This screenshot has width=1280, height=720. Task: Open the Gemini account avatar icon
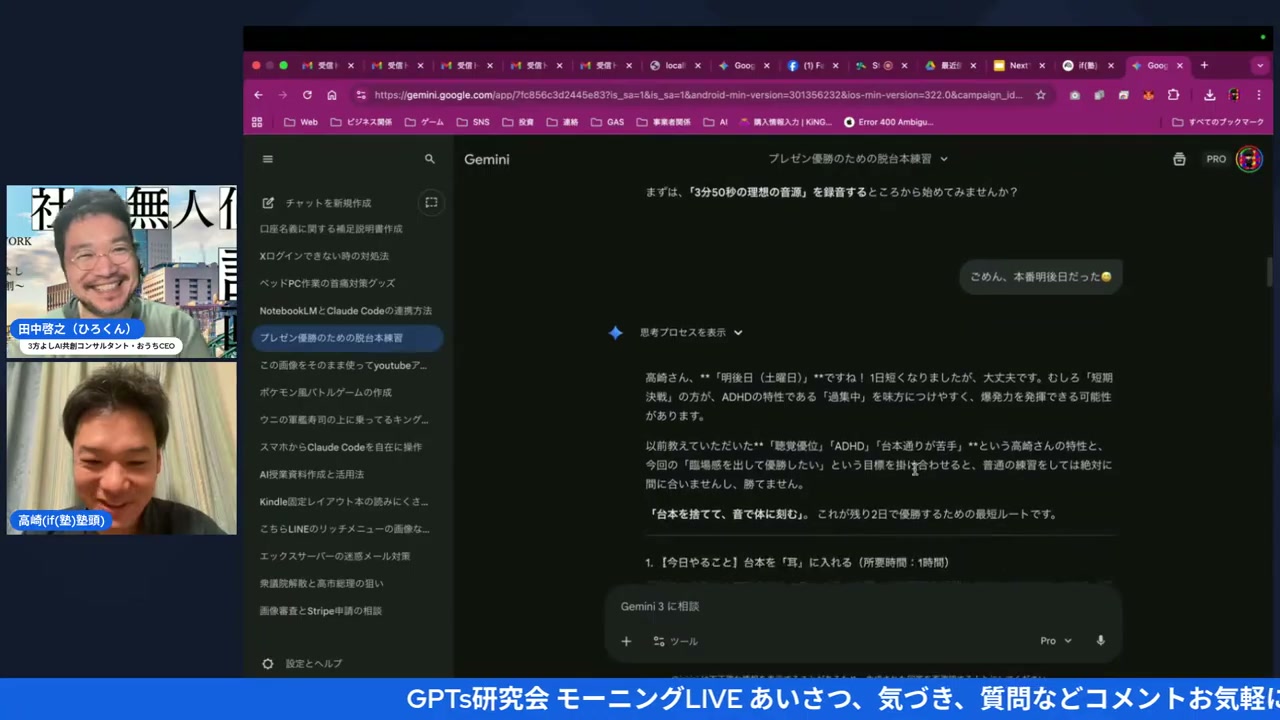pyautogui.click(x=1249, y=159)
